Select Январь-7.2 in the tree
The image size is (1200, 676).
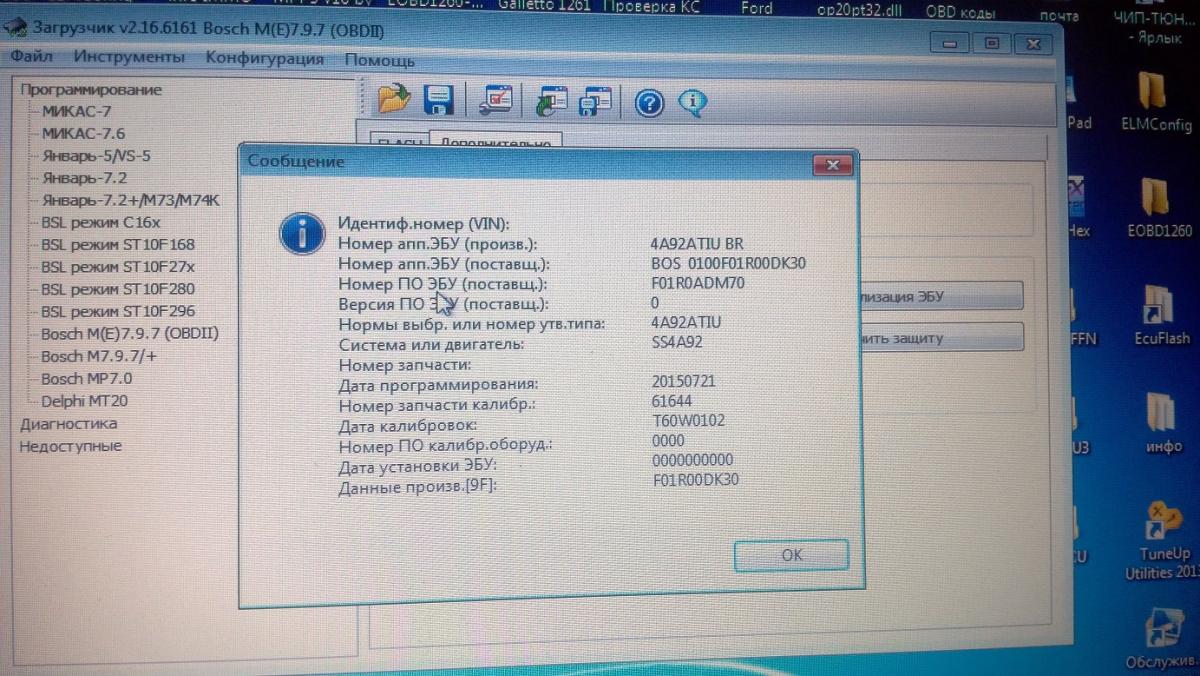(x=84, y=178)
